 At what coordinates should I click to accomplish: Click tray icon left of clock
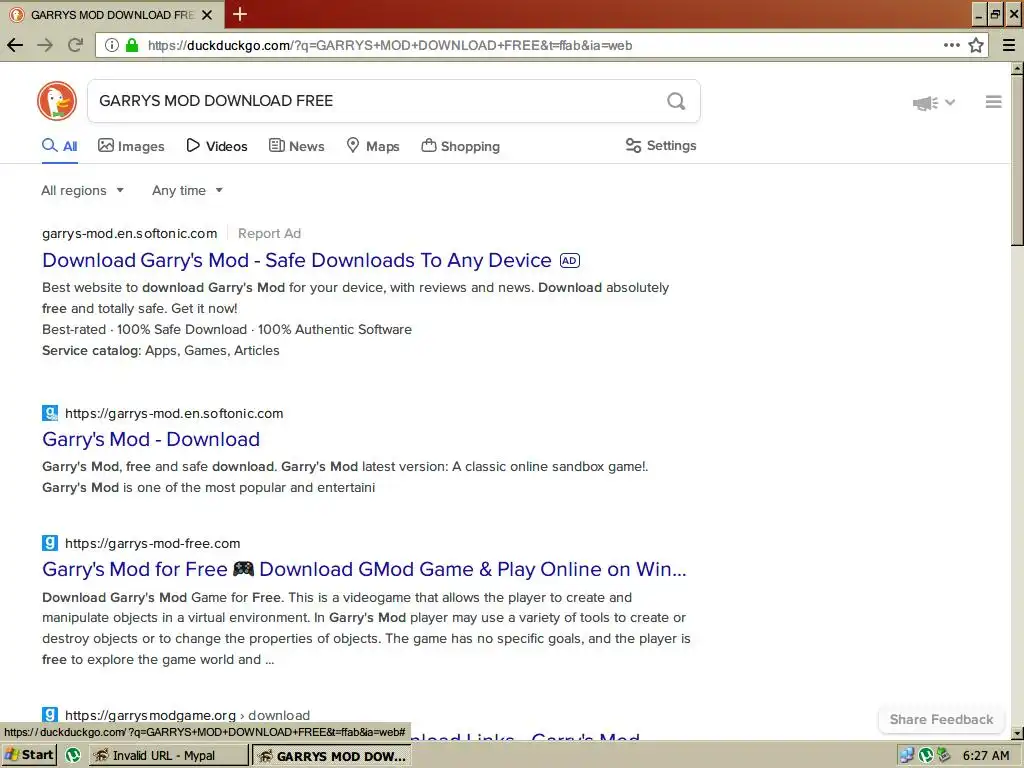[943, 756]
